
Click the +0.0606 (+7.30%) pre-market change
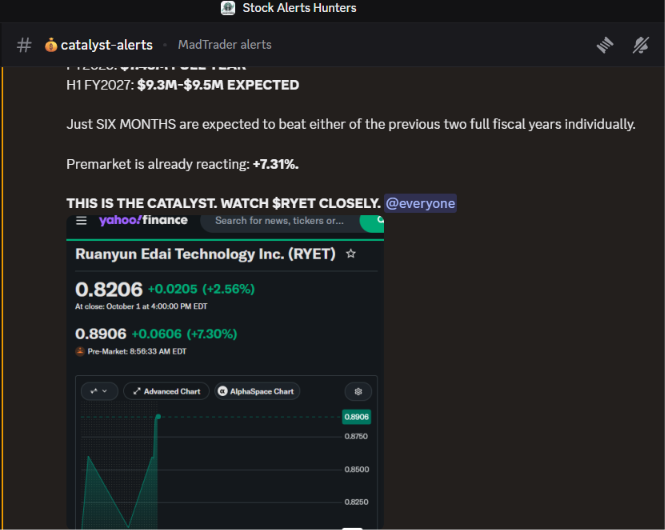(184, 334)
